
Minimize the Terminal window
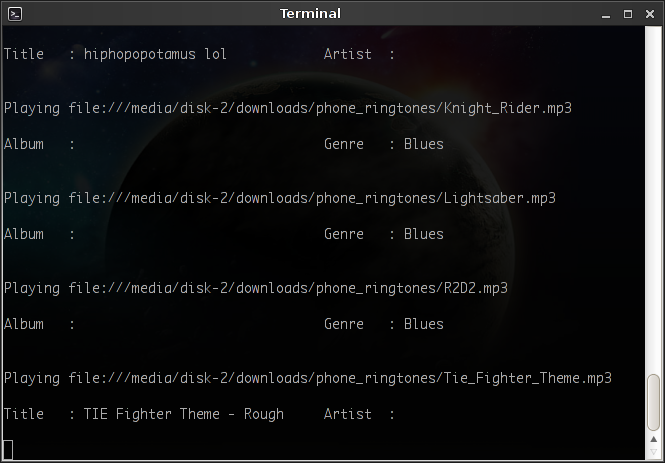tap(606, 14)
